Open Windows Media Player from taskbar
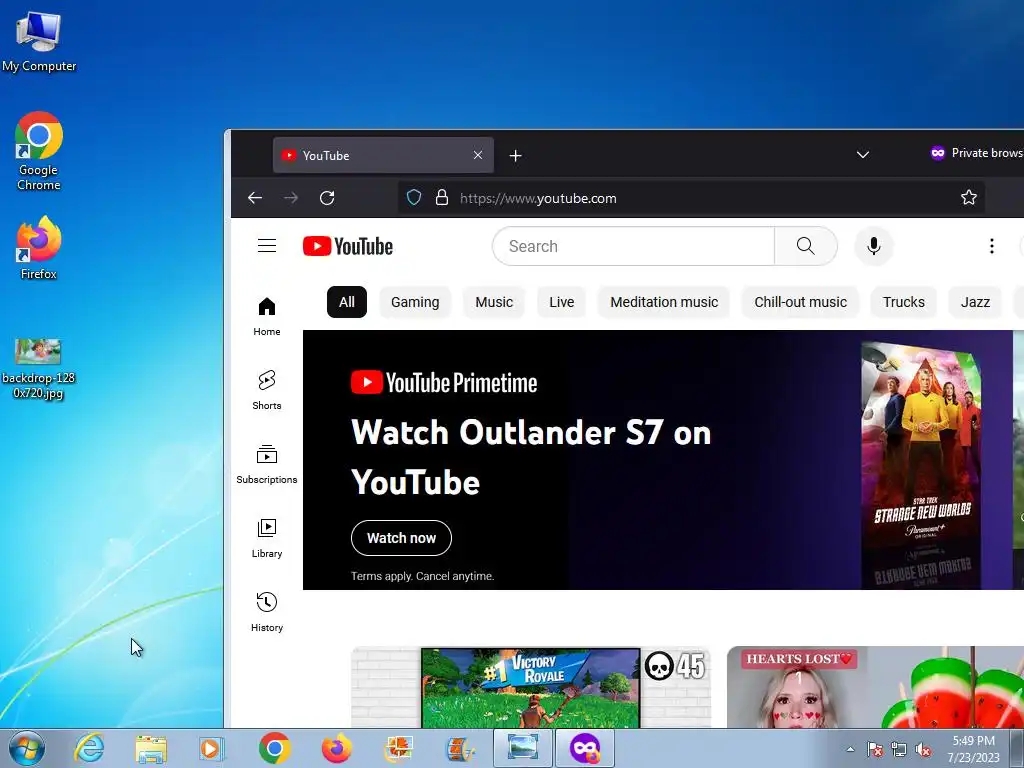This screenshot has height=768, width=1024. pyautogui.click(x=212, y=748)
